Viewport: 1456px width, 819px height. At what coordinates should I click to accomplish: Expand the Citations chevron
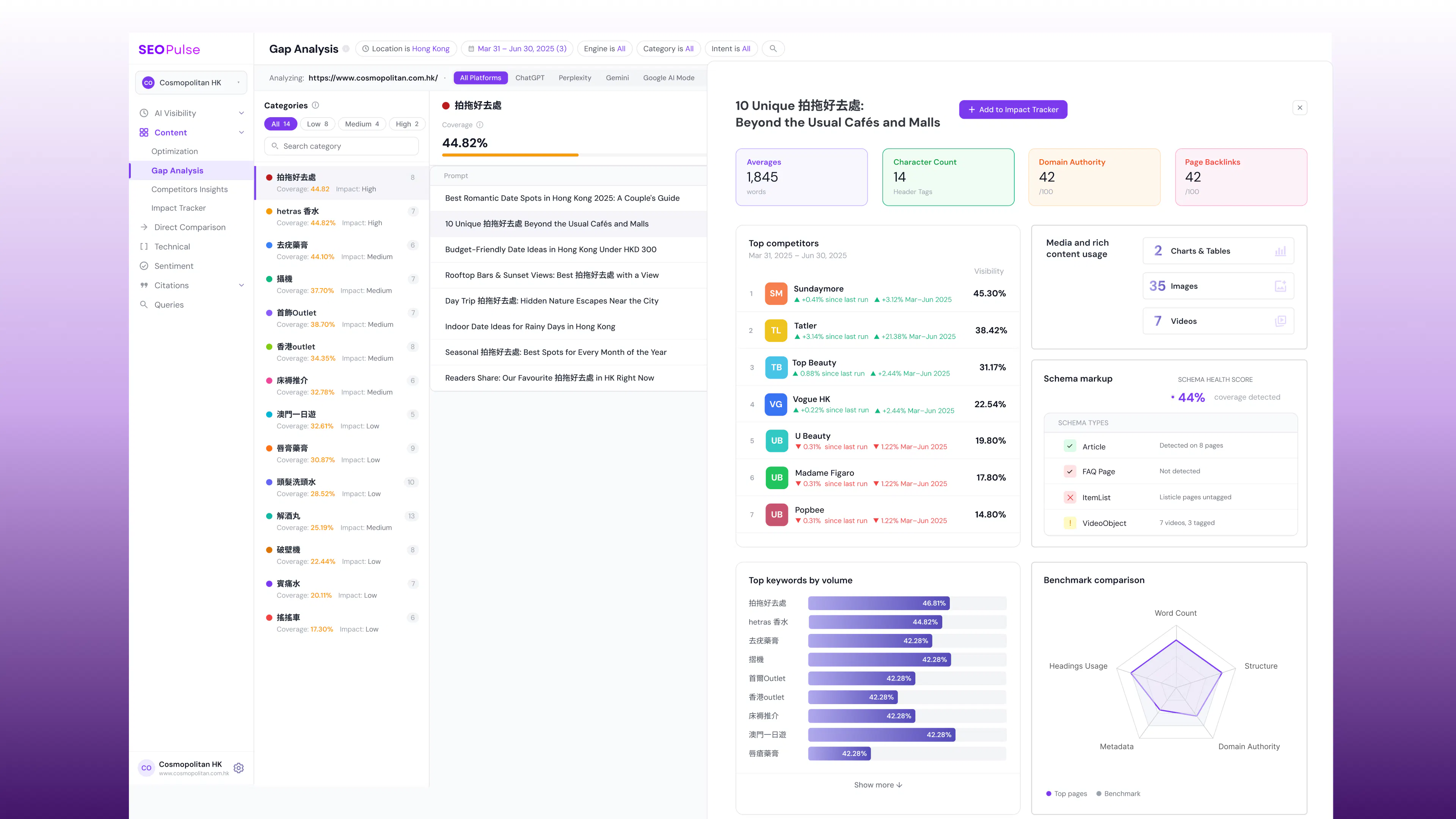click(x=242, y=286)
